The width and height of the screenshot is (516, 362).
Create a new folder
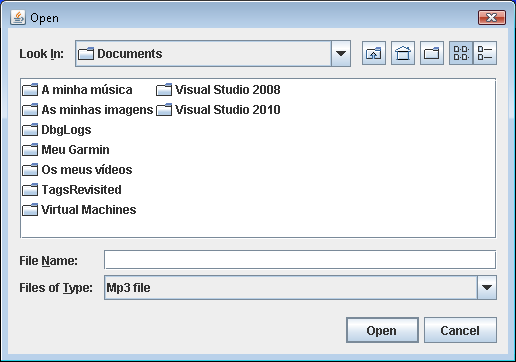point(432,53)
